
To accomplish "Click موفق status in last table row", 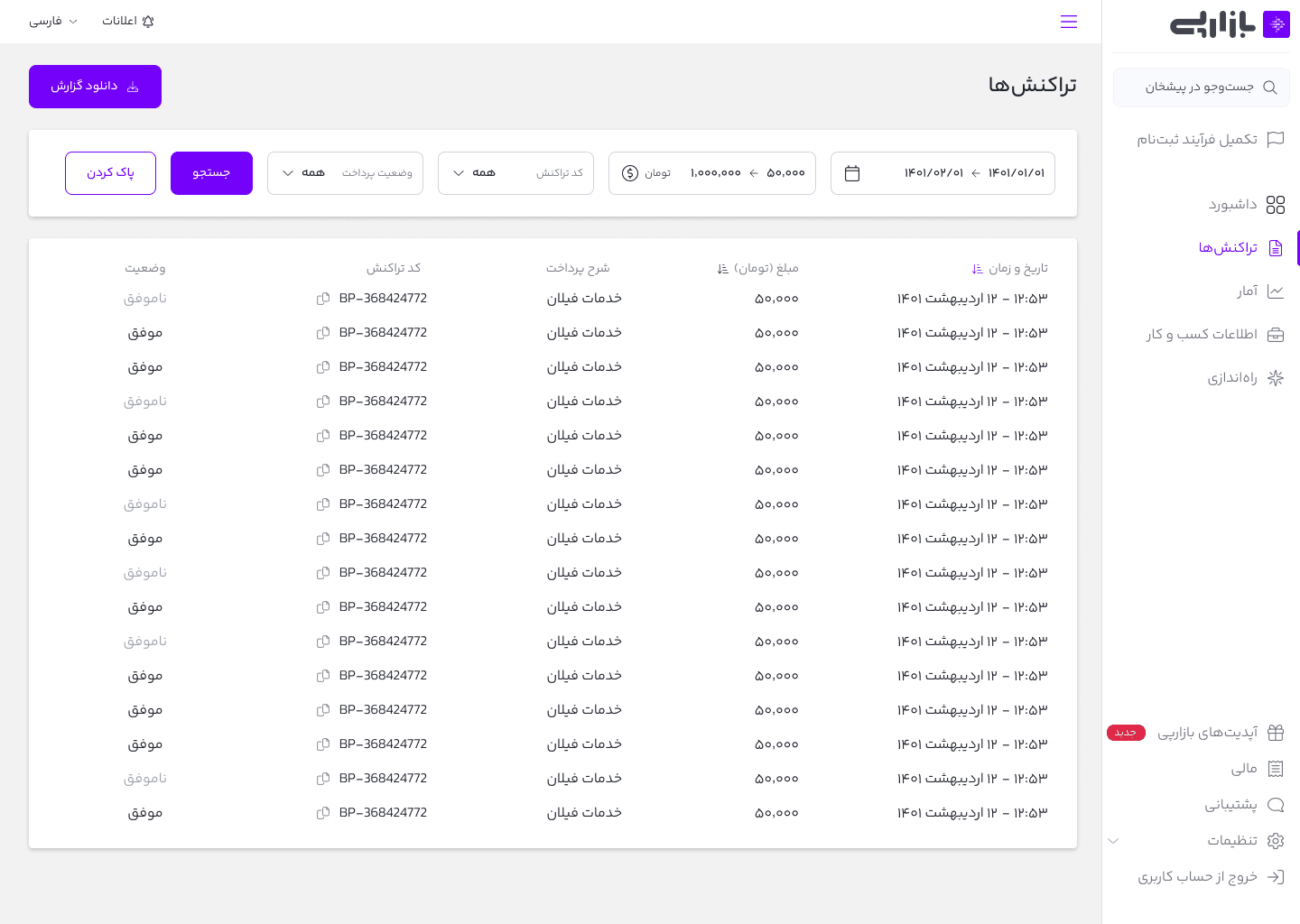I will (145, 813).
